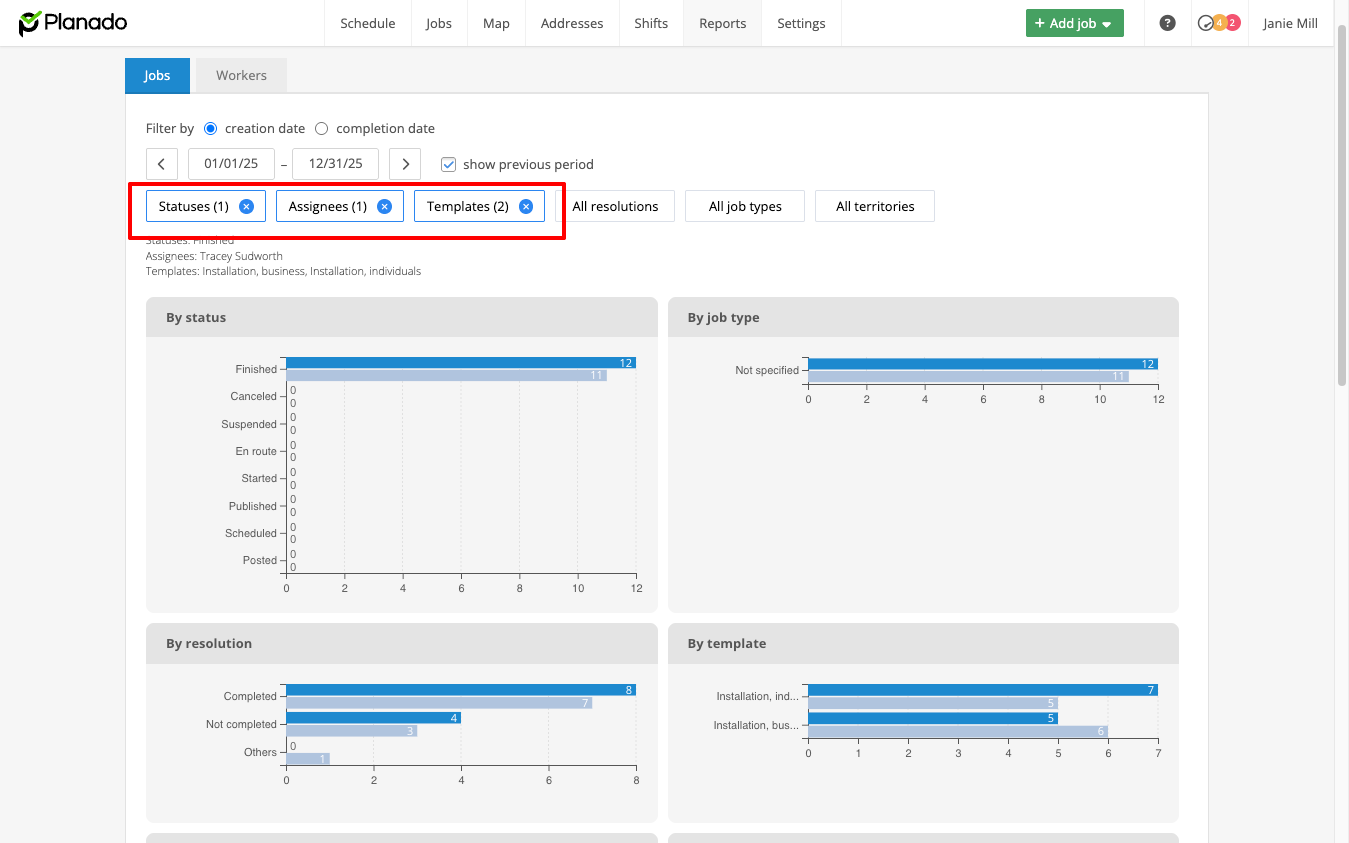Clear the Assignees filter using X icon
The image size is (1349, 843).
[384, 206]
